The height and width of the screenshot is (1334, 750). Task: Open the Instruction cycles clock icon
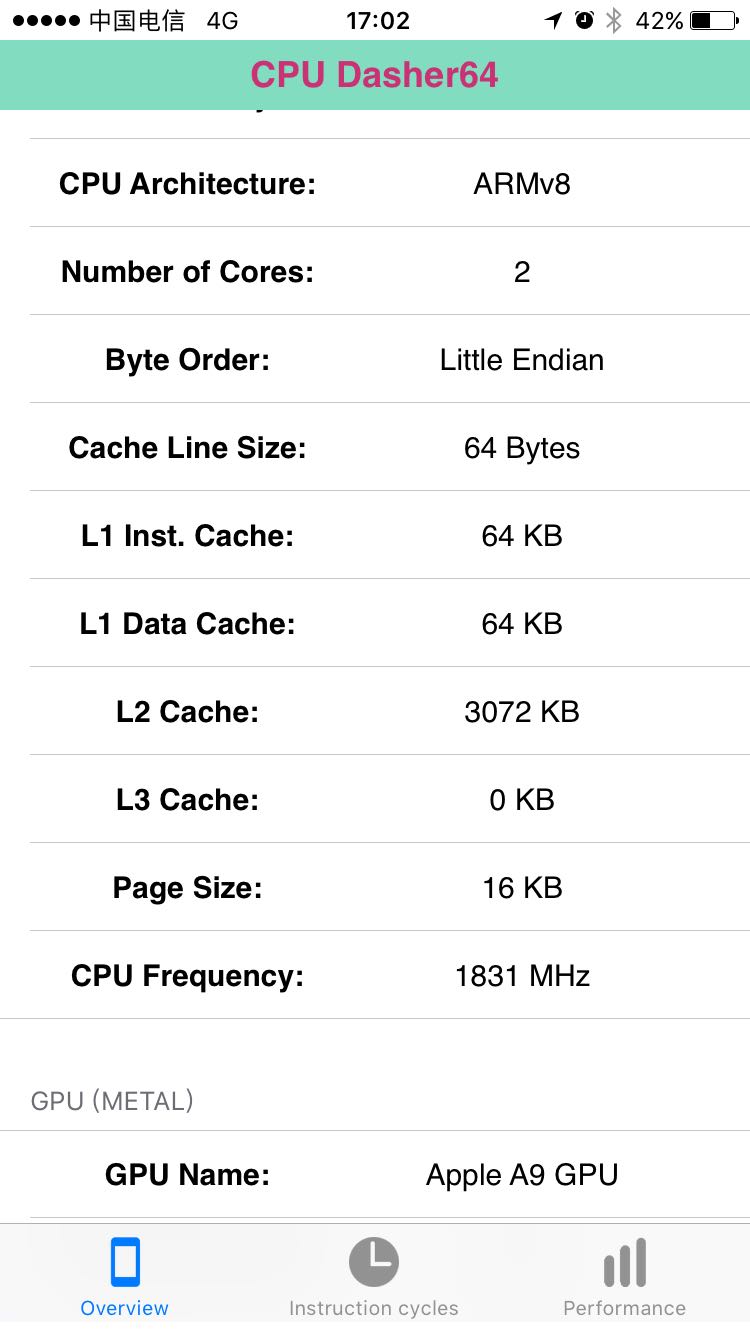tap(373, 1262)
